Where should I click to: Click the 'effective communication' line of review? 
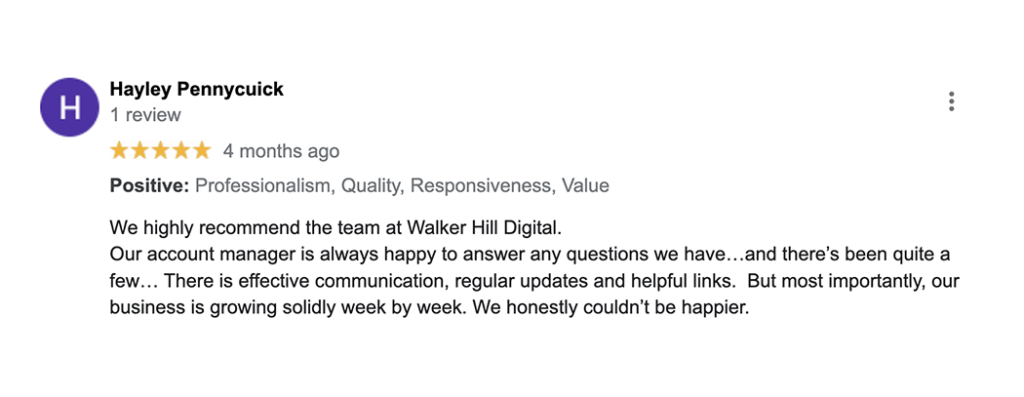pyautogui.click(x=534, y=281)
